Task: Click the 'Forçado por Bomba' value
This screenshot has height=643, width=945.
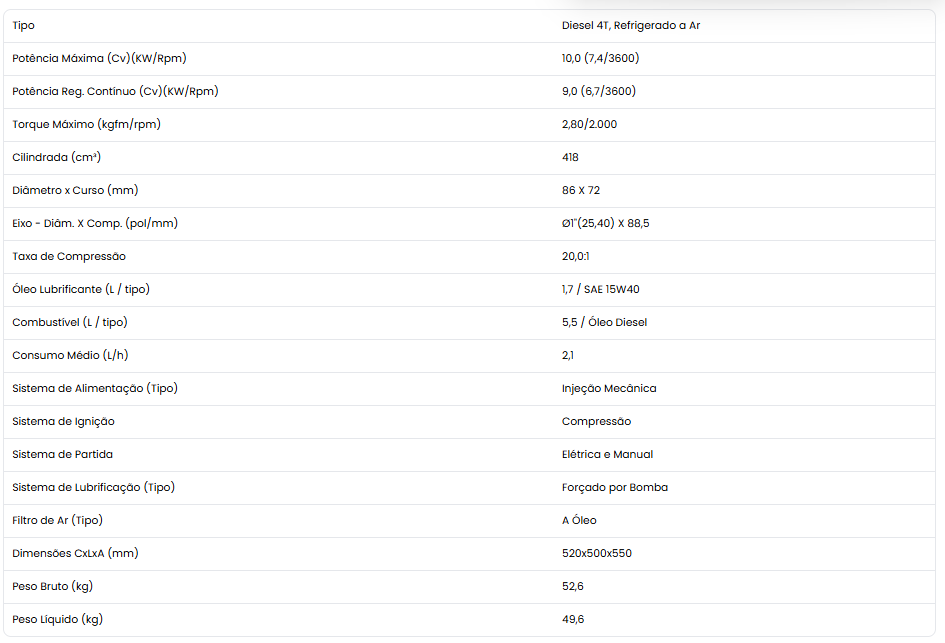Action: (x=615, y=488)
